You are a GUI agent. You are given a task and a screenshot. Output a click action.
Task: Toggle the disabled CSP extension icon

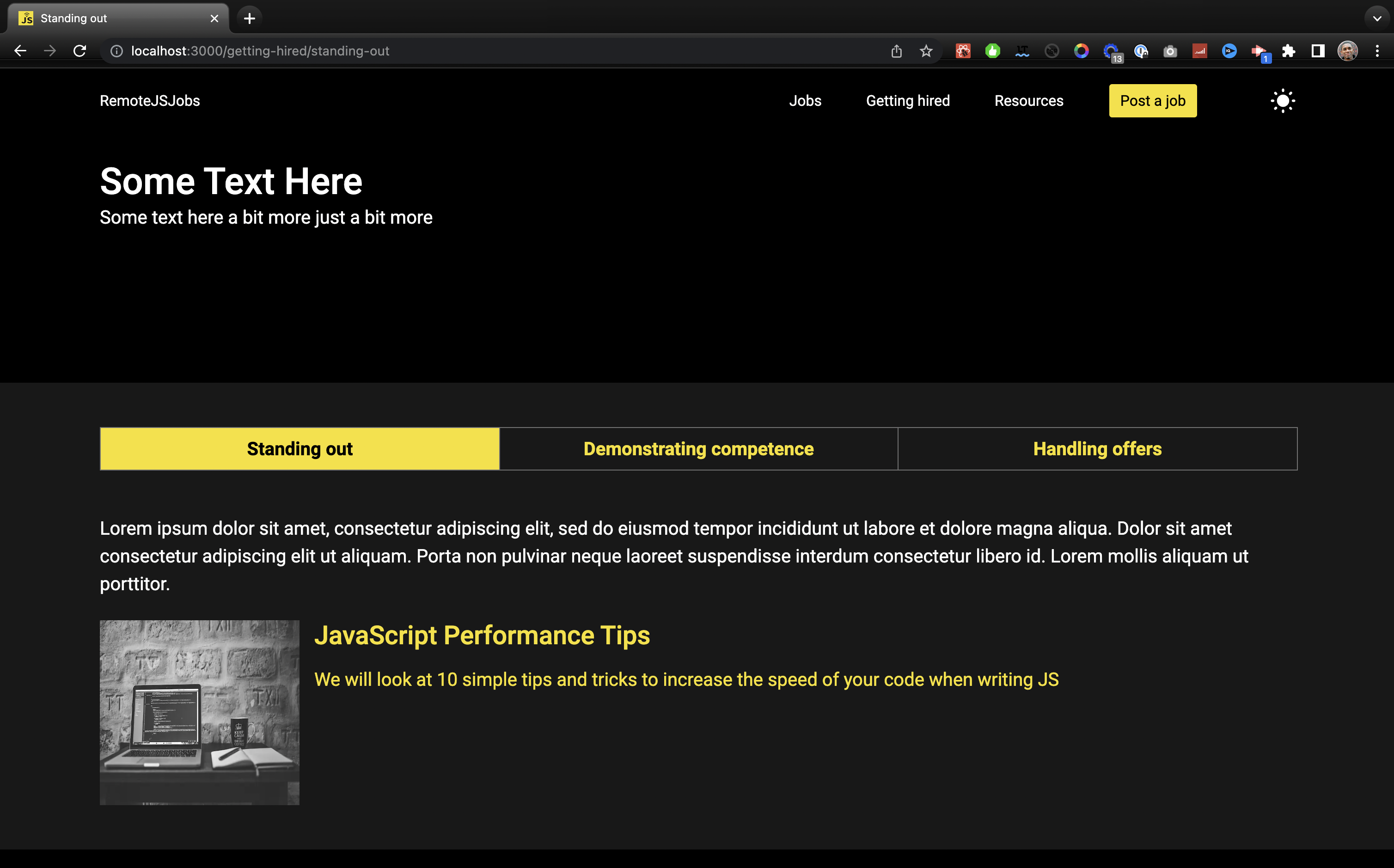pyautogui.click(x=1052, y=51)
